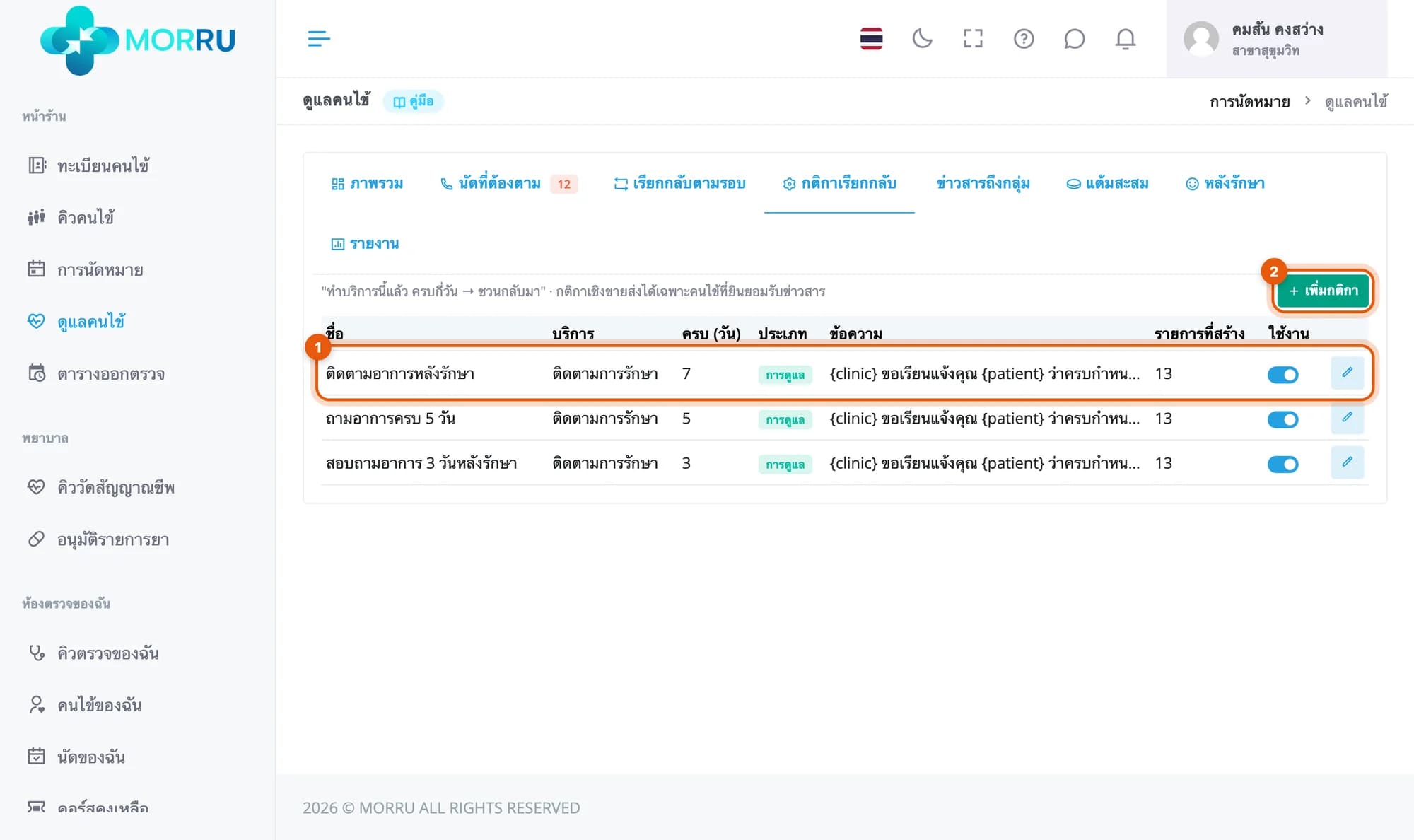
Task: Switch to dark mode with moon icon
Action: [922, 38]
